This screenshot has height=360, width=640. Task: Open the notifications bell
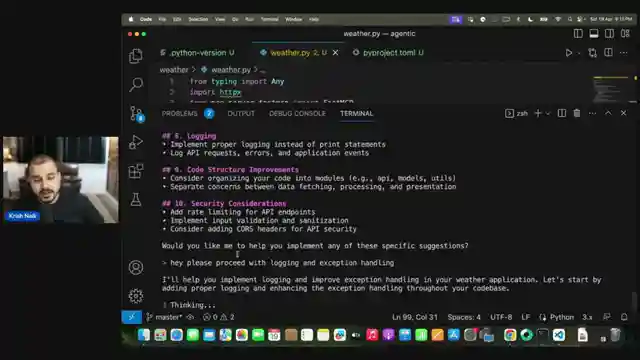[624, 317]
